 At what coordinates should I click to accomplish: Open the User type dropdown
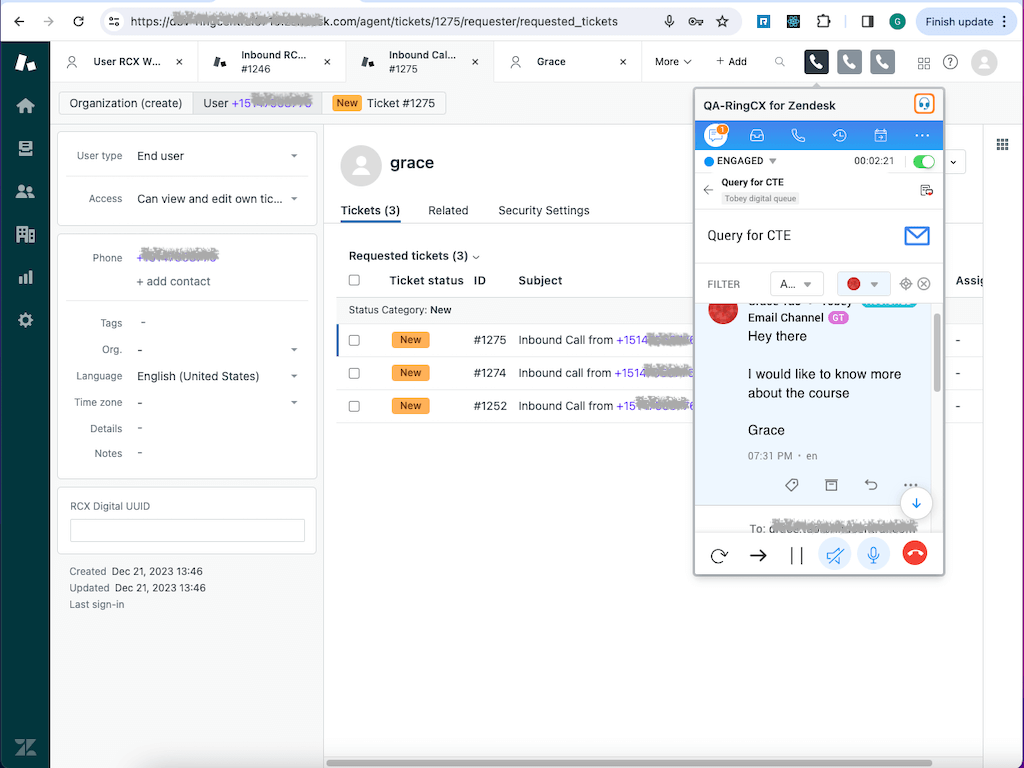[x=294, y=156]
